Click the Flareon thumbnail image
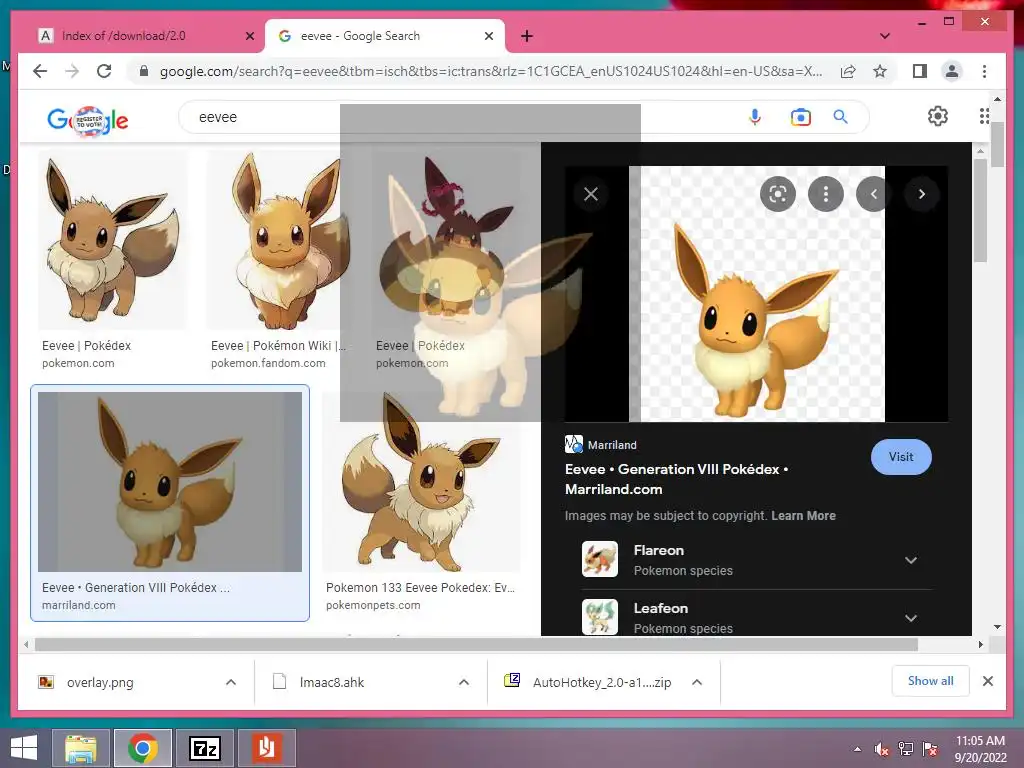 (600, 559)
